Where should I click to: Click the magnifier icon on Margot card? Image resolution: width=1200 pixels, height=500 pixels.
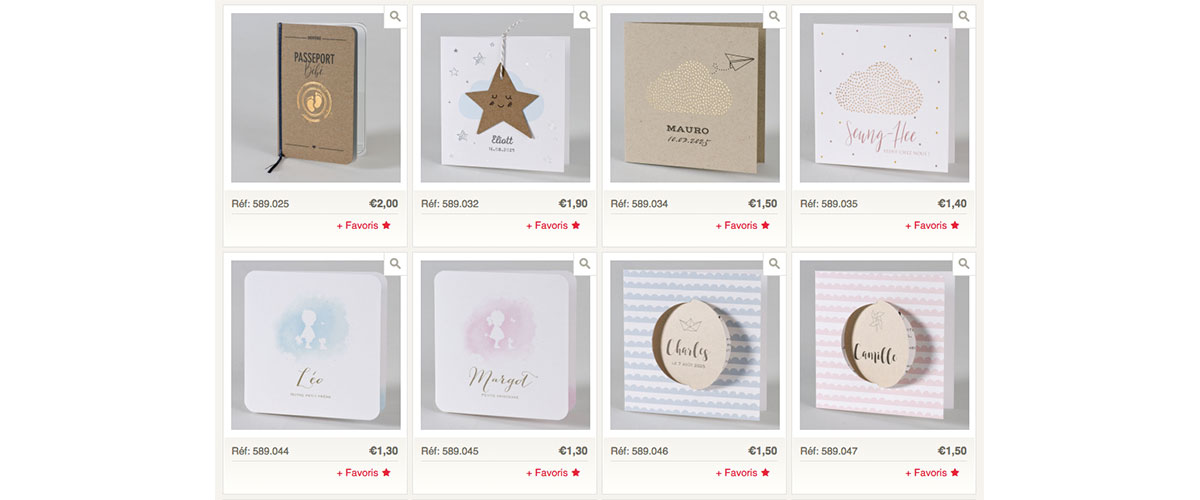pos(585,264)
